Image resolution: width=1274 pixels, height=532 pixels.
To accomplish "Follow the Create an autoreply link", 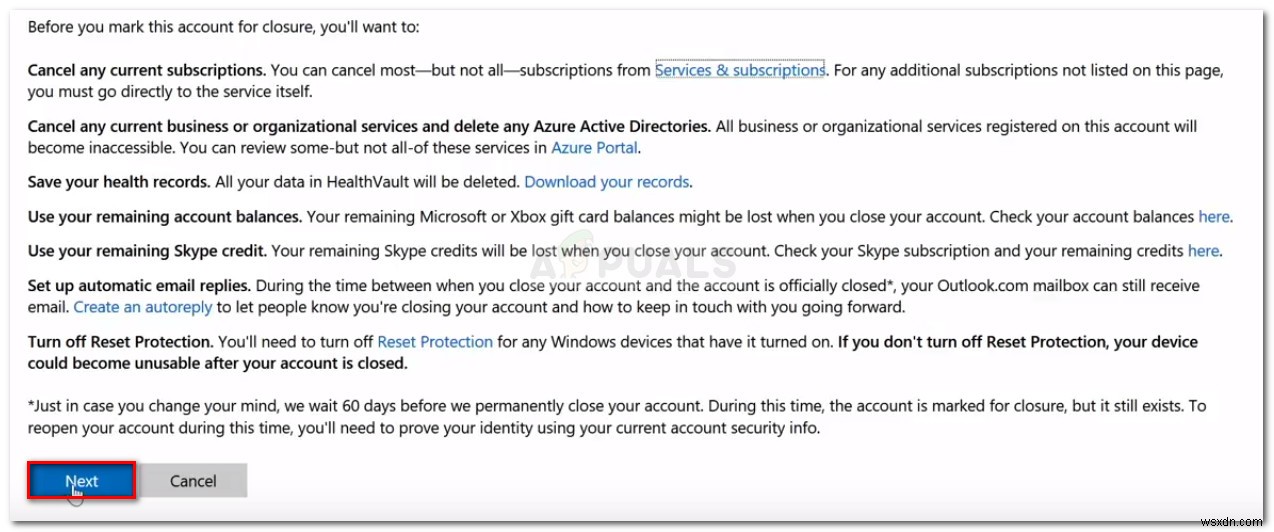I will (144, 308).
